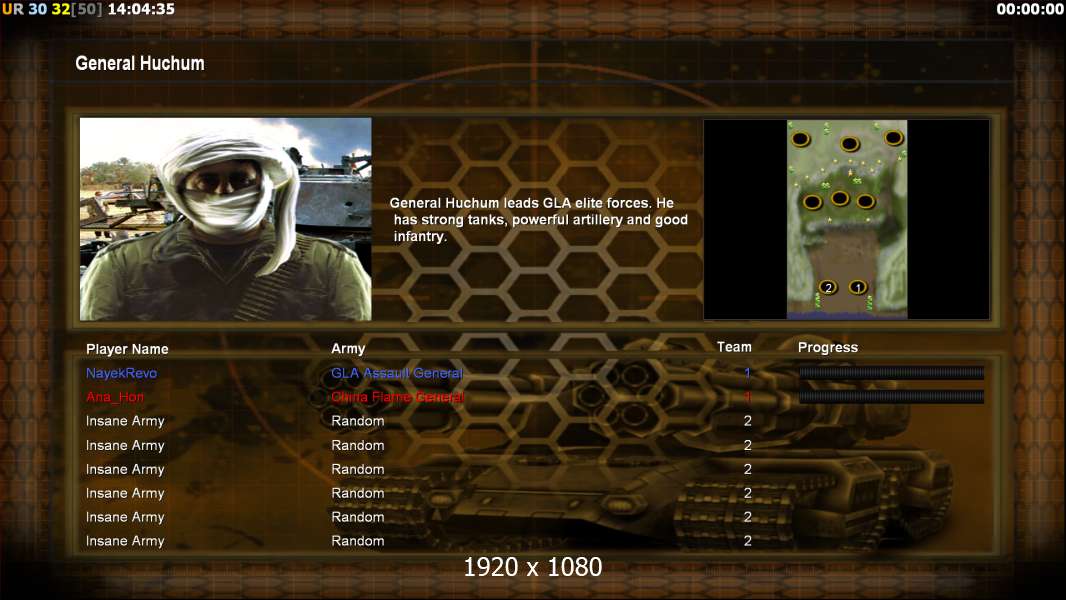Select player name 'NayekRevo'
This screenshot has width=1066, height=600.
click(x=121, y=373)
